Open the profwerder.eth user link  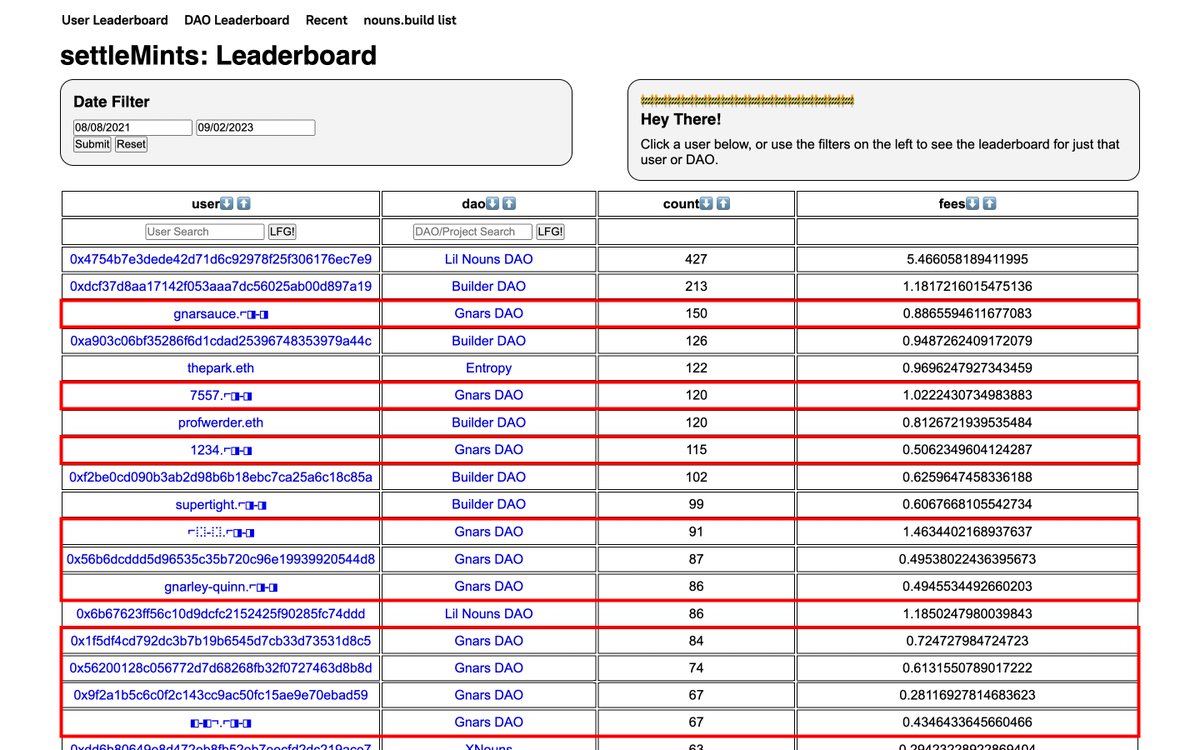coord(221,422)
